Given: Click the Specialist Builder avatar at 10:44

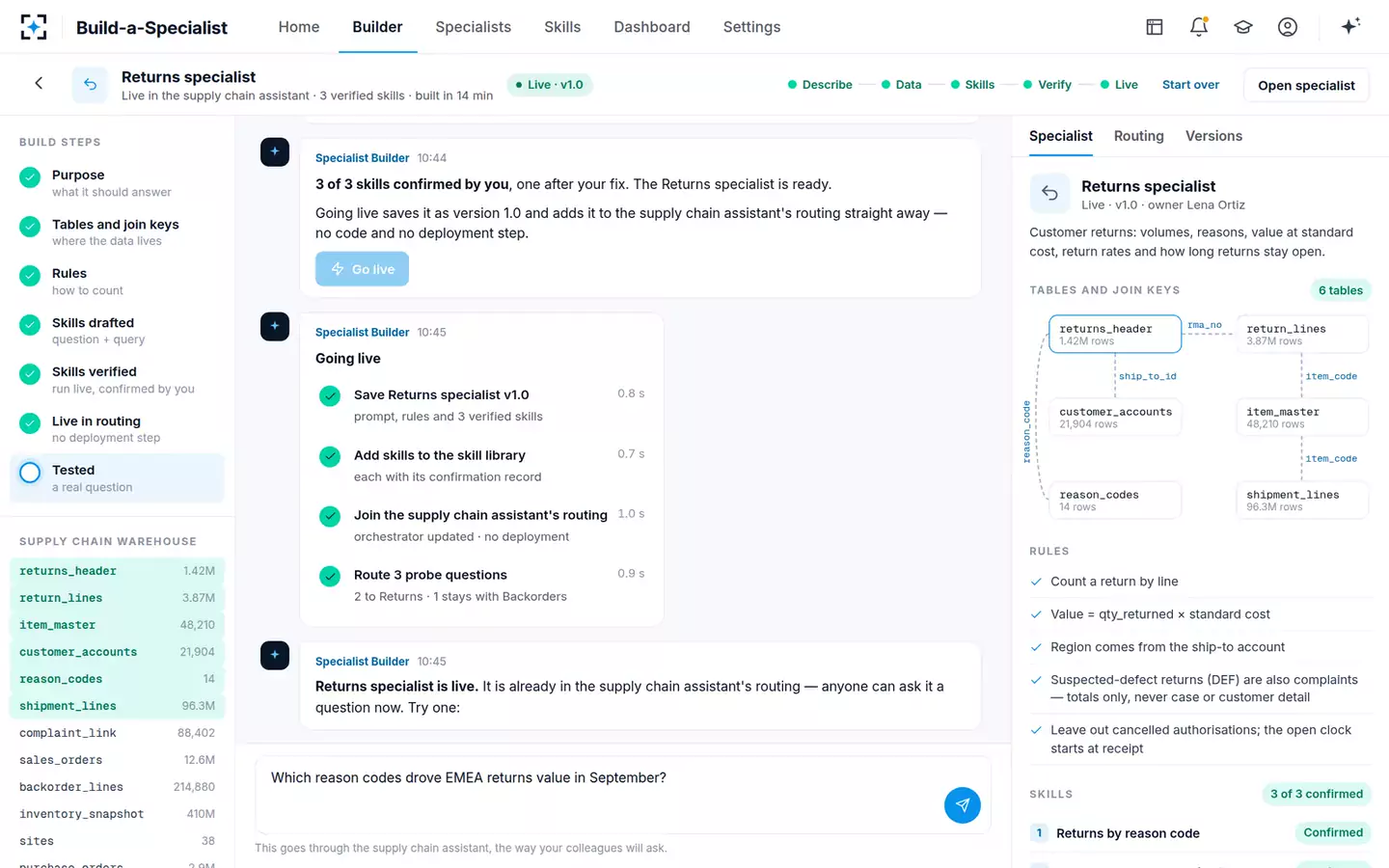Looking at the screenshot, I should coord(275,151).
